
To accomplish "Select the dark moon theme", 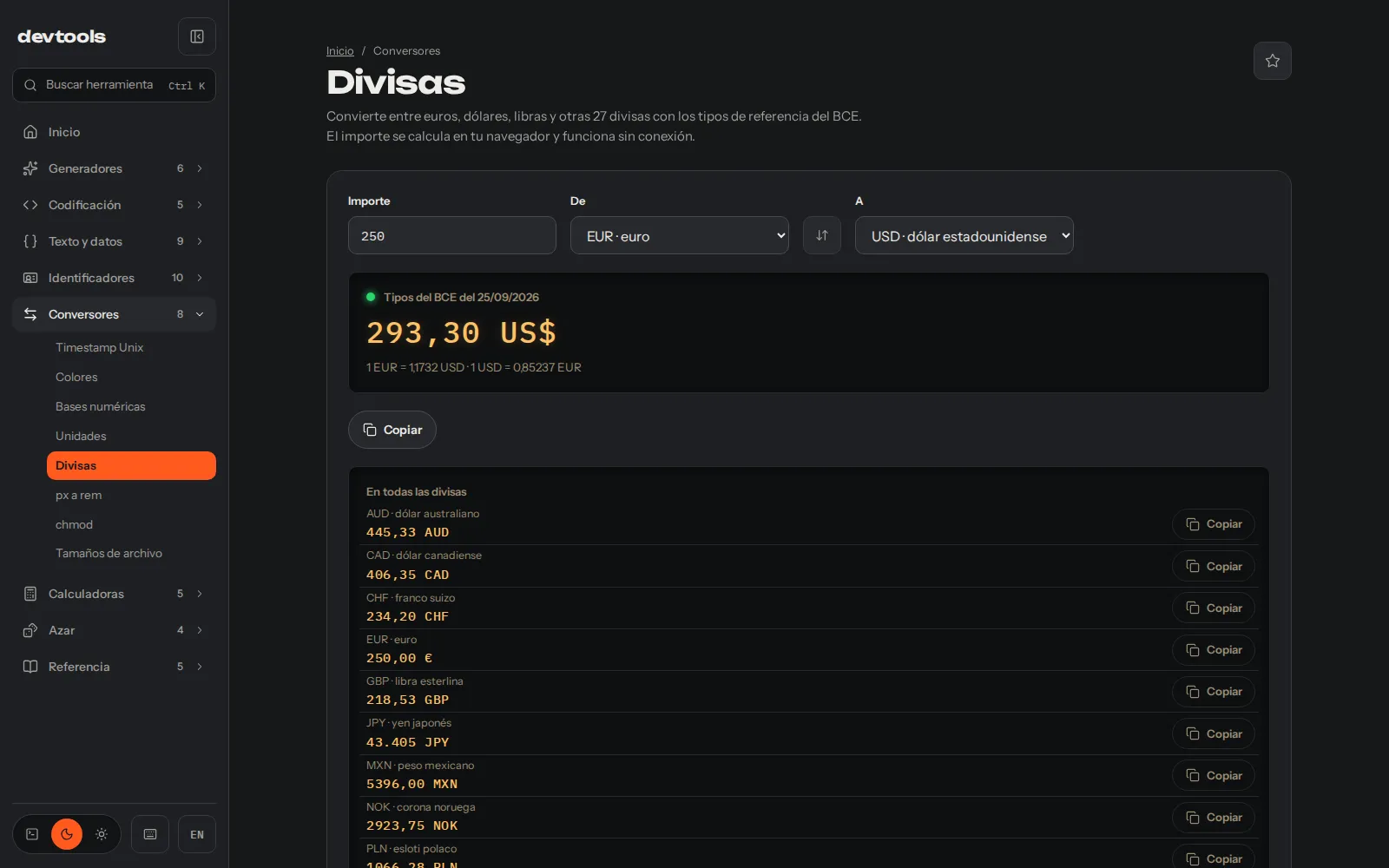I will click(x=67, y=834).
